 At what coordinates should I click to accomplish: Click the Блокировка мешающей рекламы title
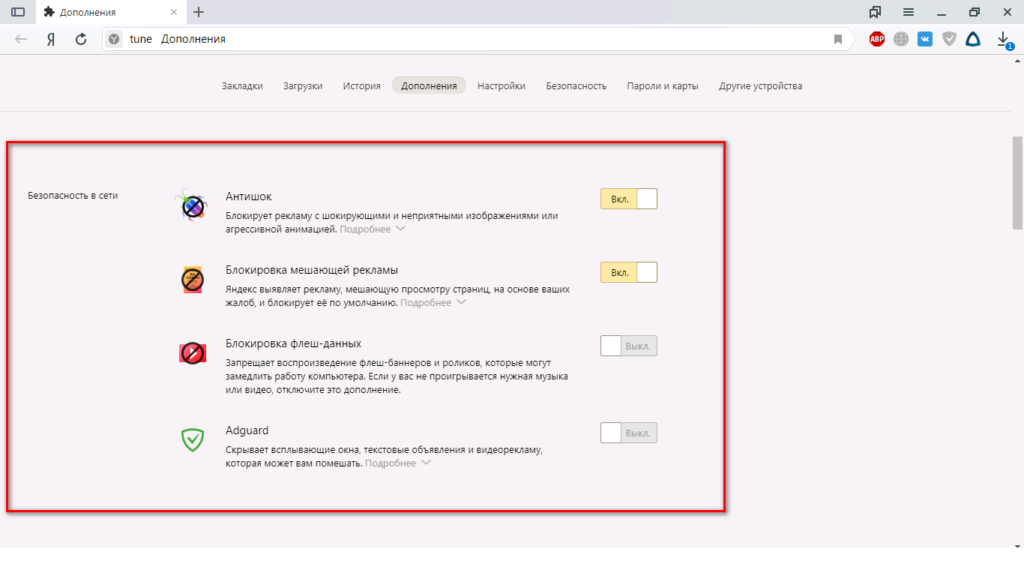click(x=312, y=270)
